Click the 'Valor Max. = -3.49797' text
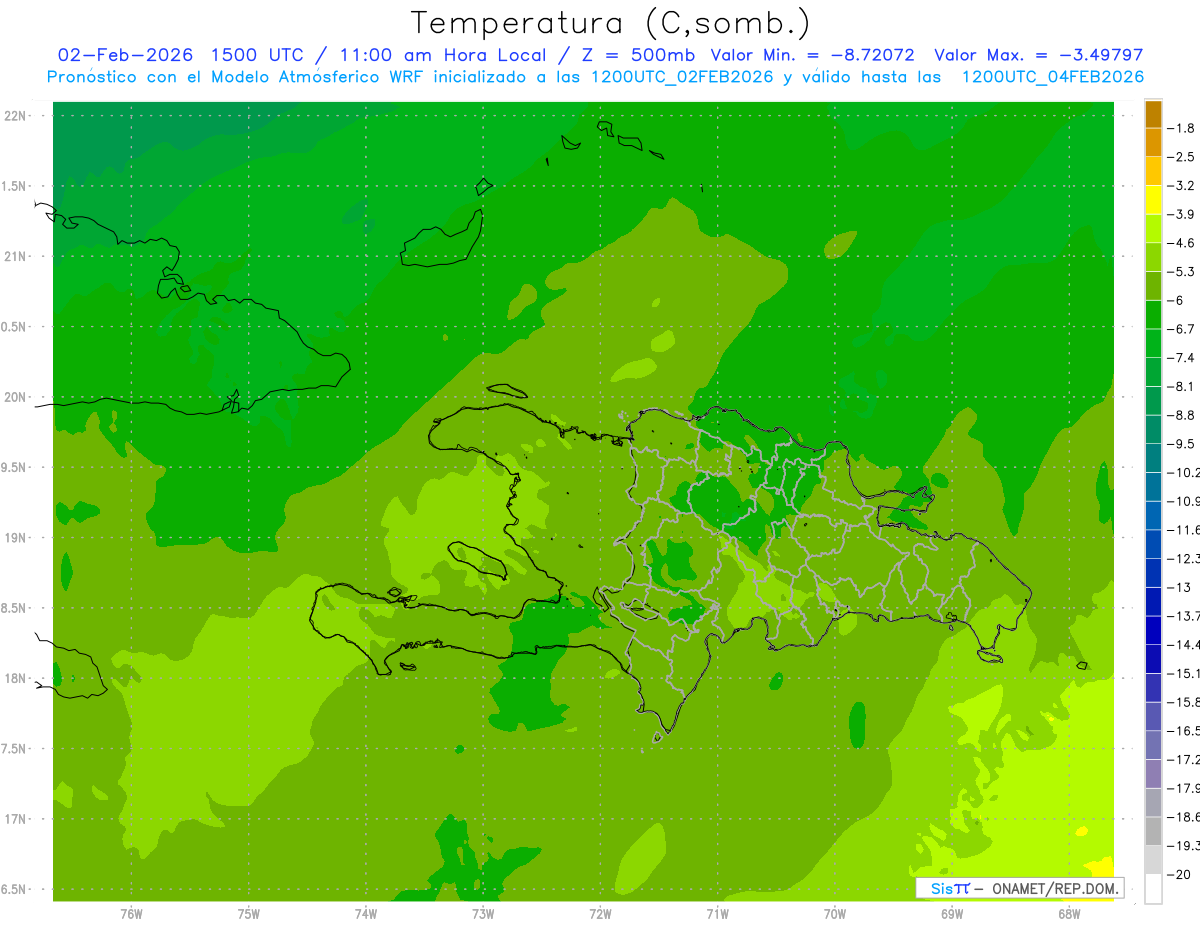Viewport: 1200px width, 927px height. (x=1039, y=55)
